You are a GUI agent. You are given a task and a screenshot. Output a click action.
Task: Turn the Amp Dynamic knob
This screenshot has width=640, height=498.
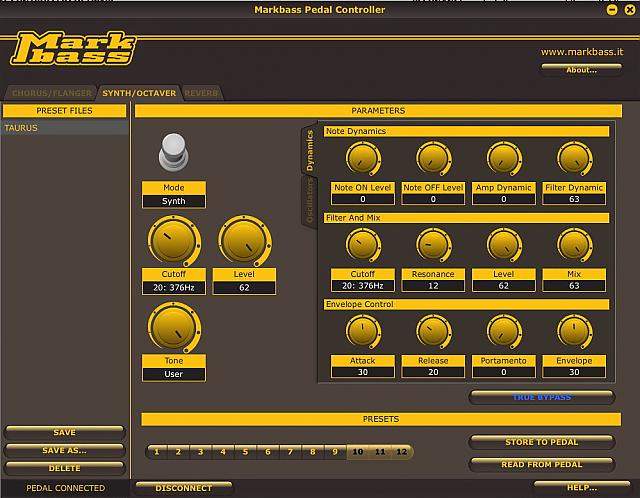click(504, 158)
